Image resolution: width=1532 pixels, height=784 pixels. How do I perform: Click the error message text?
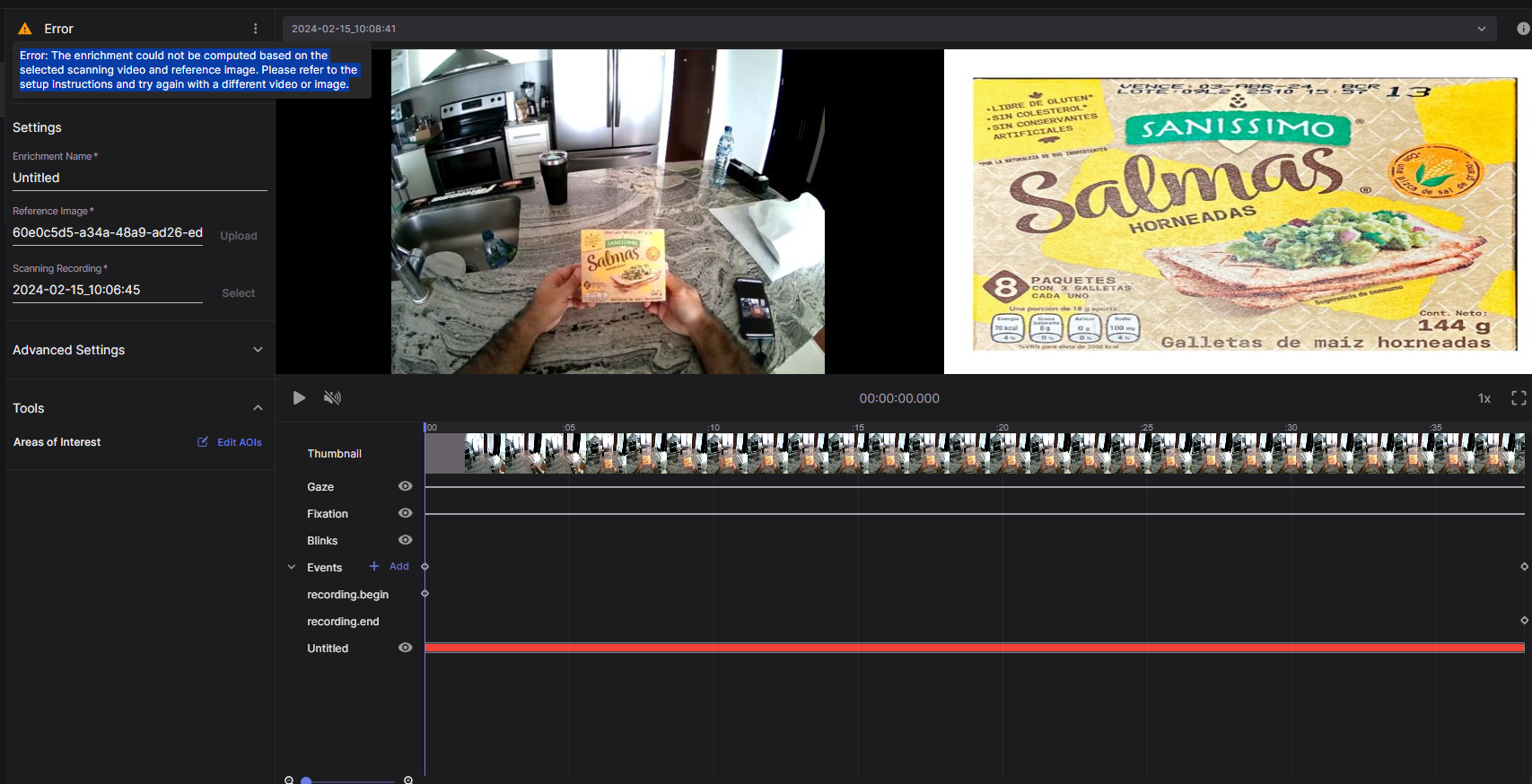tap(188, 70)
